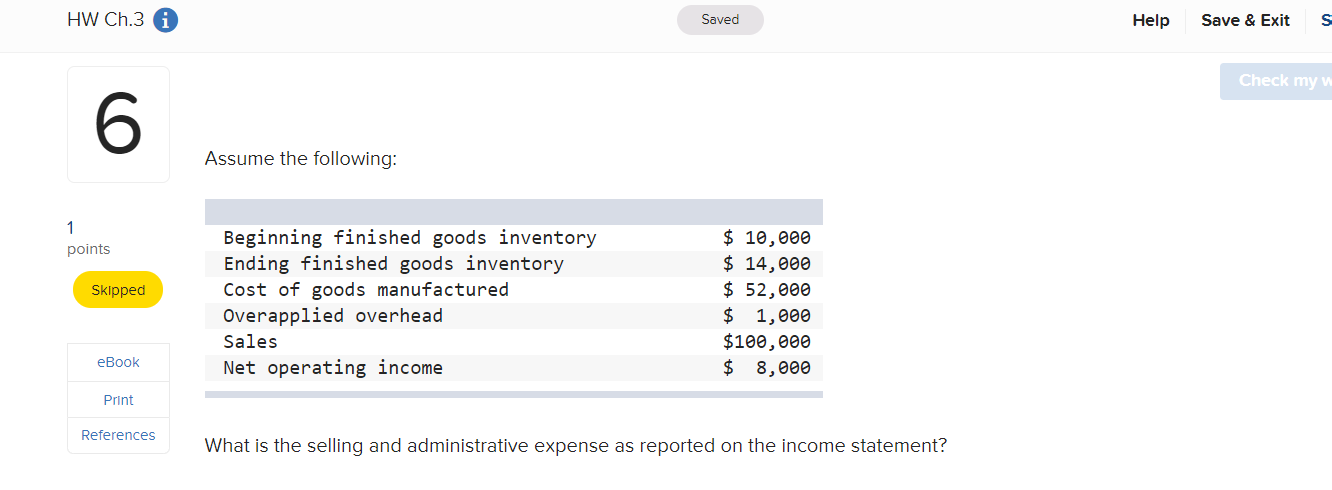Click the Saved status pill
Image resolution: width=1332 pixels, height=490 pixels.
click(720, 20)
